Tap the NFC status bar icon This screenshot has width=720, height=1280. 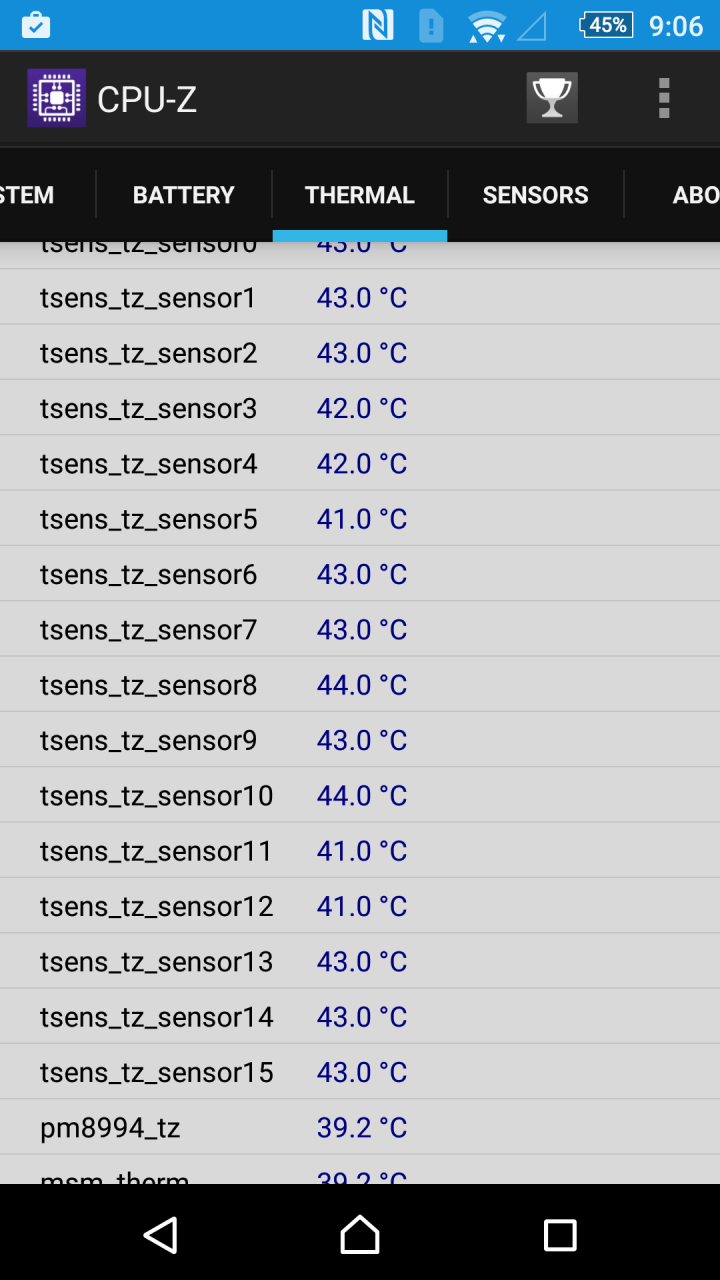tap(378, 25)
